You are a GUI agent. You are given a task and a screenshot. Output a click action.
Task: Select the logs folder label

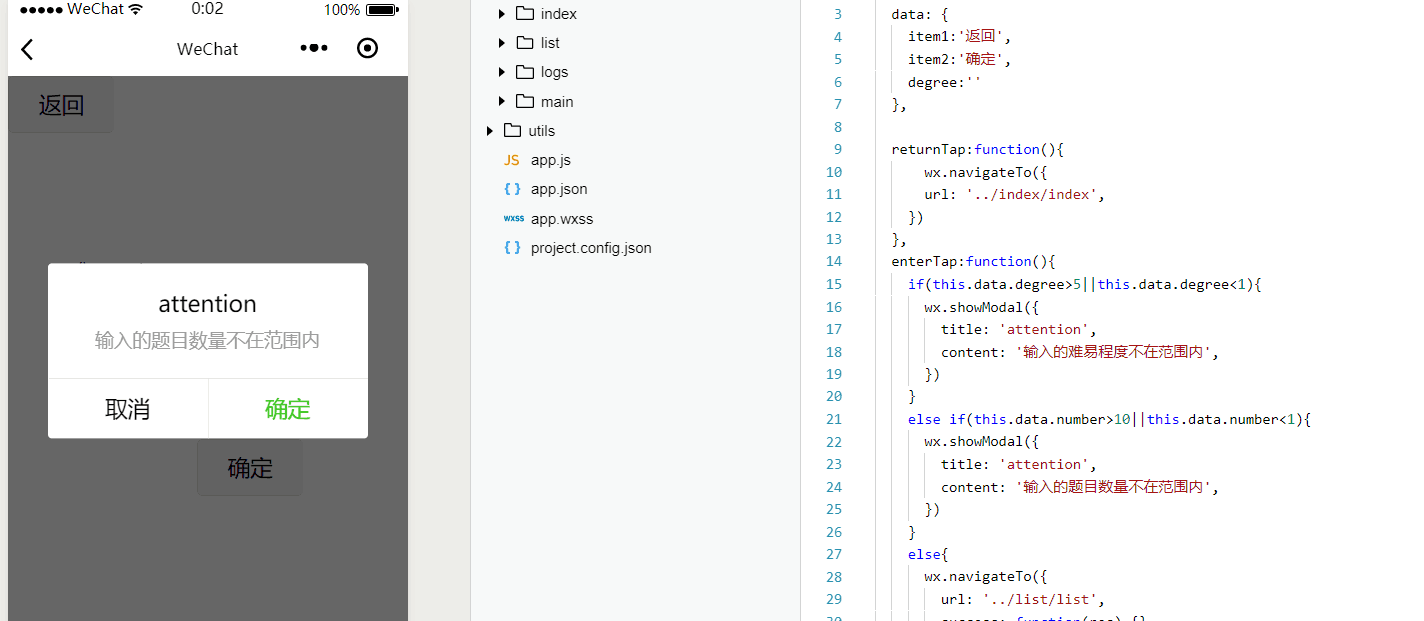pos(554,72)
